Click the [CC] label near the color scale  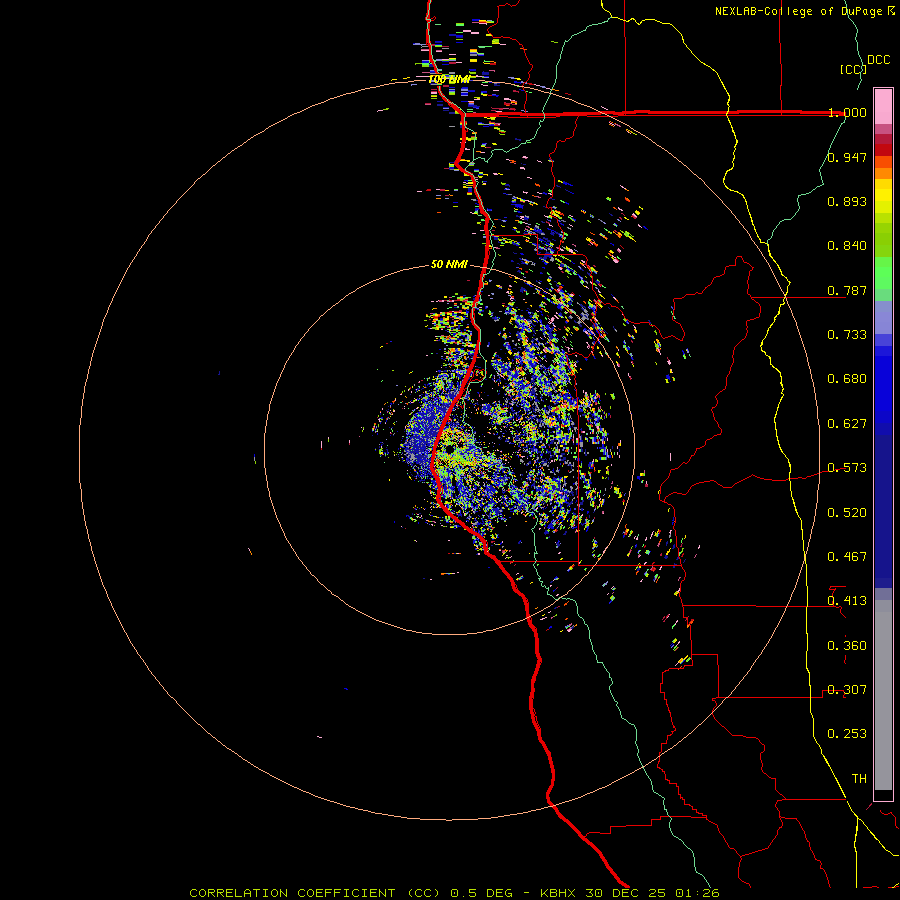coord(853,69)
